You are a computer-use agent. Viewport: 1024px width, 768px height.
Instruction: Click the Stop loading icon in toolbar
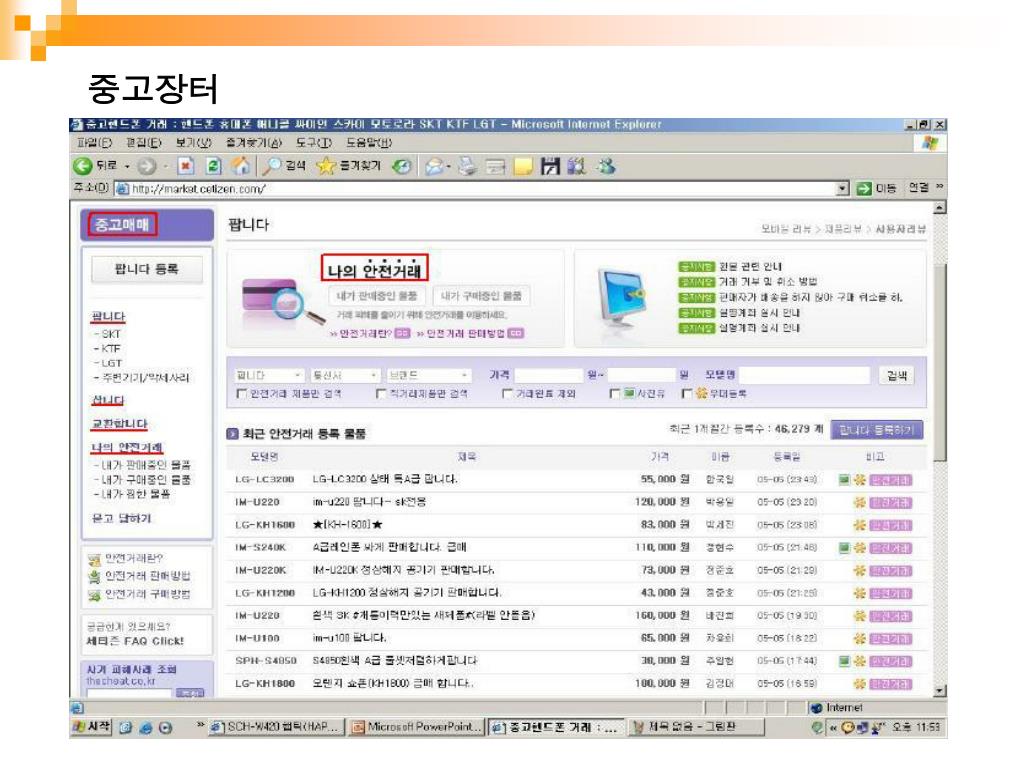[x=186, y=167]
